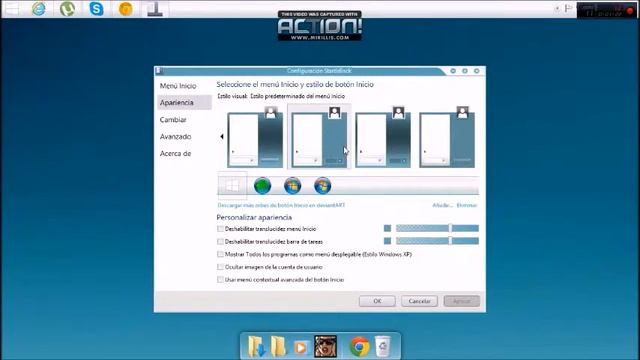The image size is (640, 360).
Task: Open the Recycle Bin in the dock
Action: [383, 346]
